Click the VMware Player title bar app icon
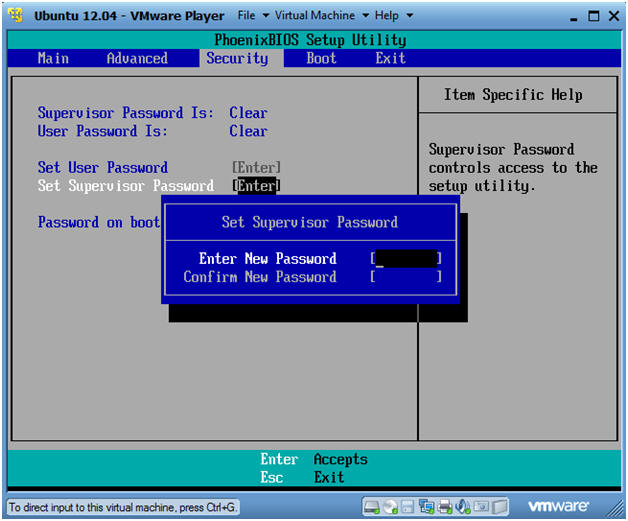The width and height of the screenshot is (628, 521). click(16, 15)
